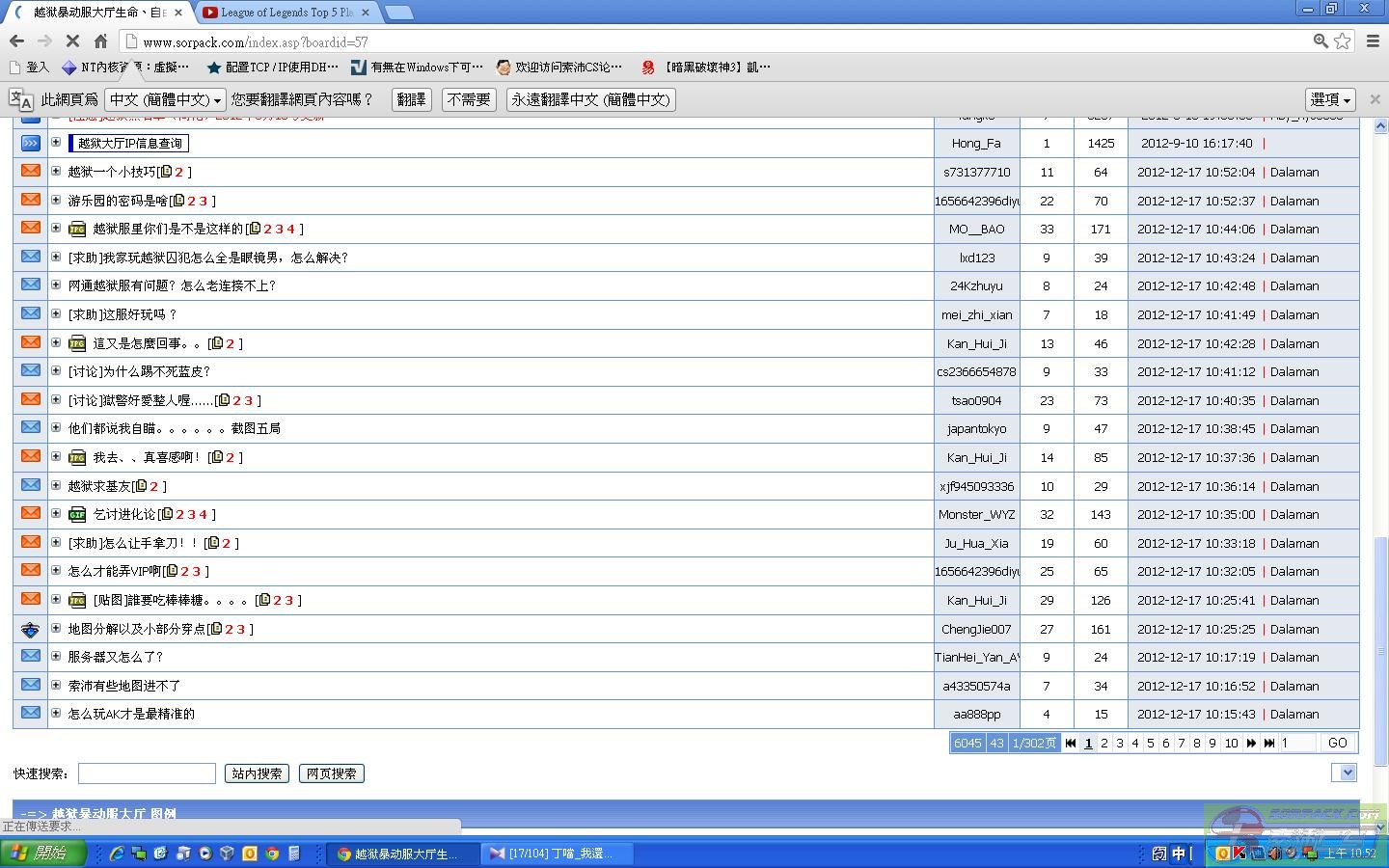Go to the next page using pagination arrow
Image resolution: width=1389 pixels, height=868 pixels.
[x=1251, y=744]
